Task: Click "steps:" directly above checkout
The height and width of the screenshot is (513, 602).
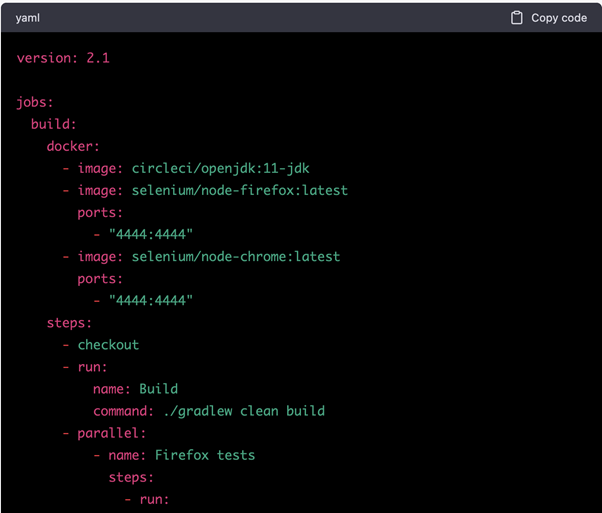Action: [69, 323]
